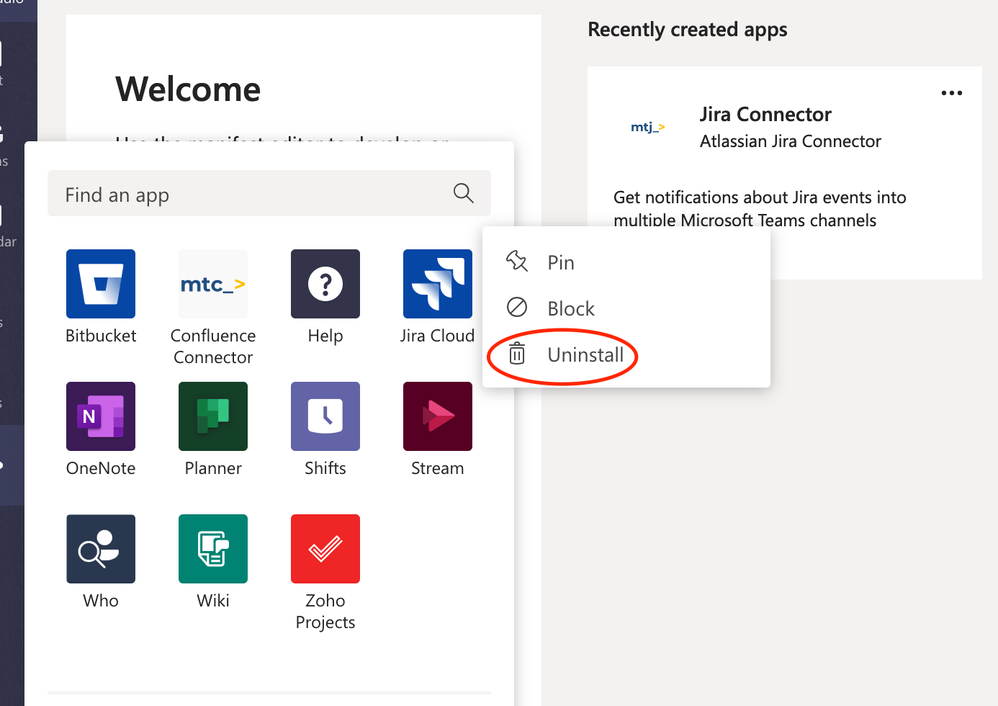Screen dimensions: 998x706
Task: Open the Jira Connector app title
Action: 765,115
